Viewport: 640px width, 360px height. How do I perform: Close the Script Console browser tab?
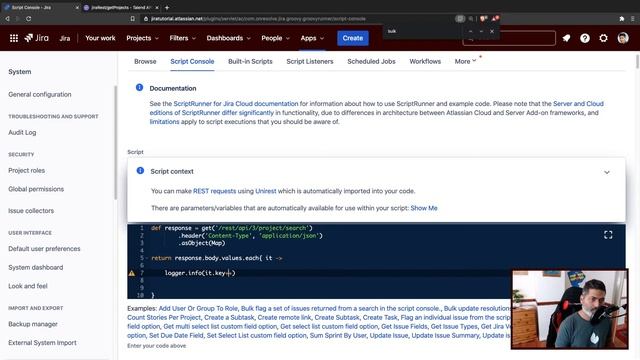[77, 7]
